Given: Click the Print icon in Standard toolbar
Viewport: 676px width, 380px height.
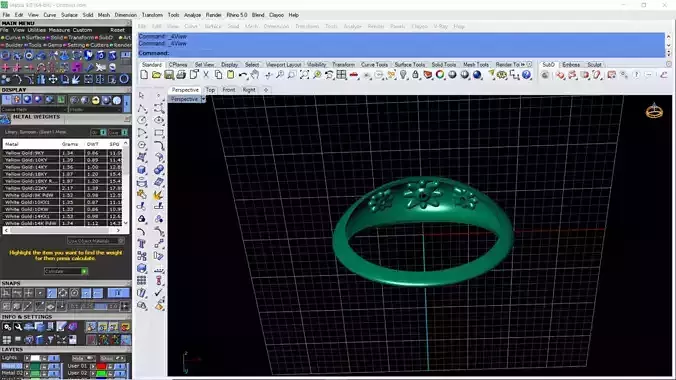Looking at the screenshot, I should point(181,75).
